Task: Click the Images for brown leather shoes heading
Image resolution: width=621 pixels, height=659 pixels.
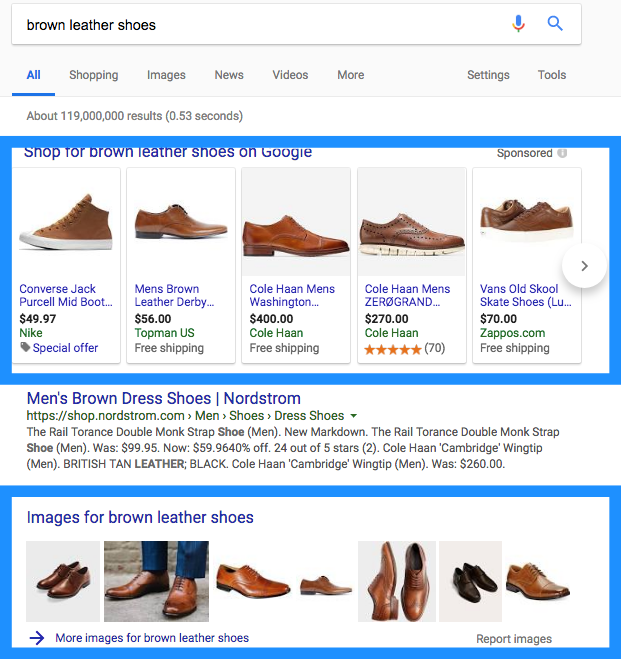Action: pyautogui.click(x=140, y=517)
